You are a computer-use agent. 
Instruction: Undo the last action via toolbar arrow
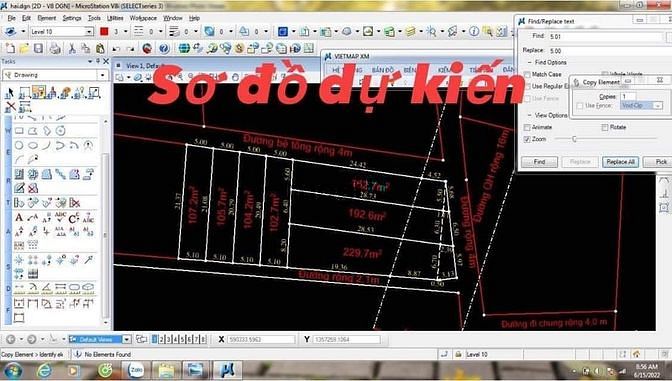pyautogui.click(x=116, y=48)
